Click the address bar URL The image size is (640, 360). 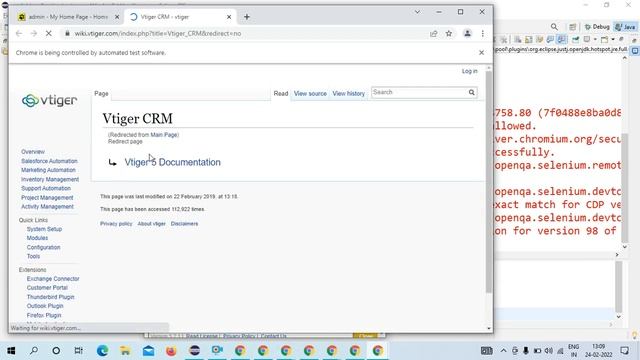pyautogui.click(x=158, y=33)
